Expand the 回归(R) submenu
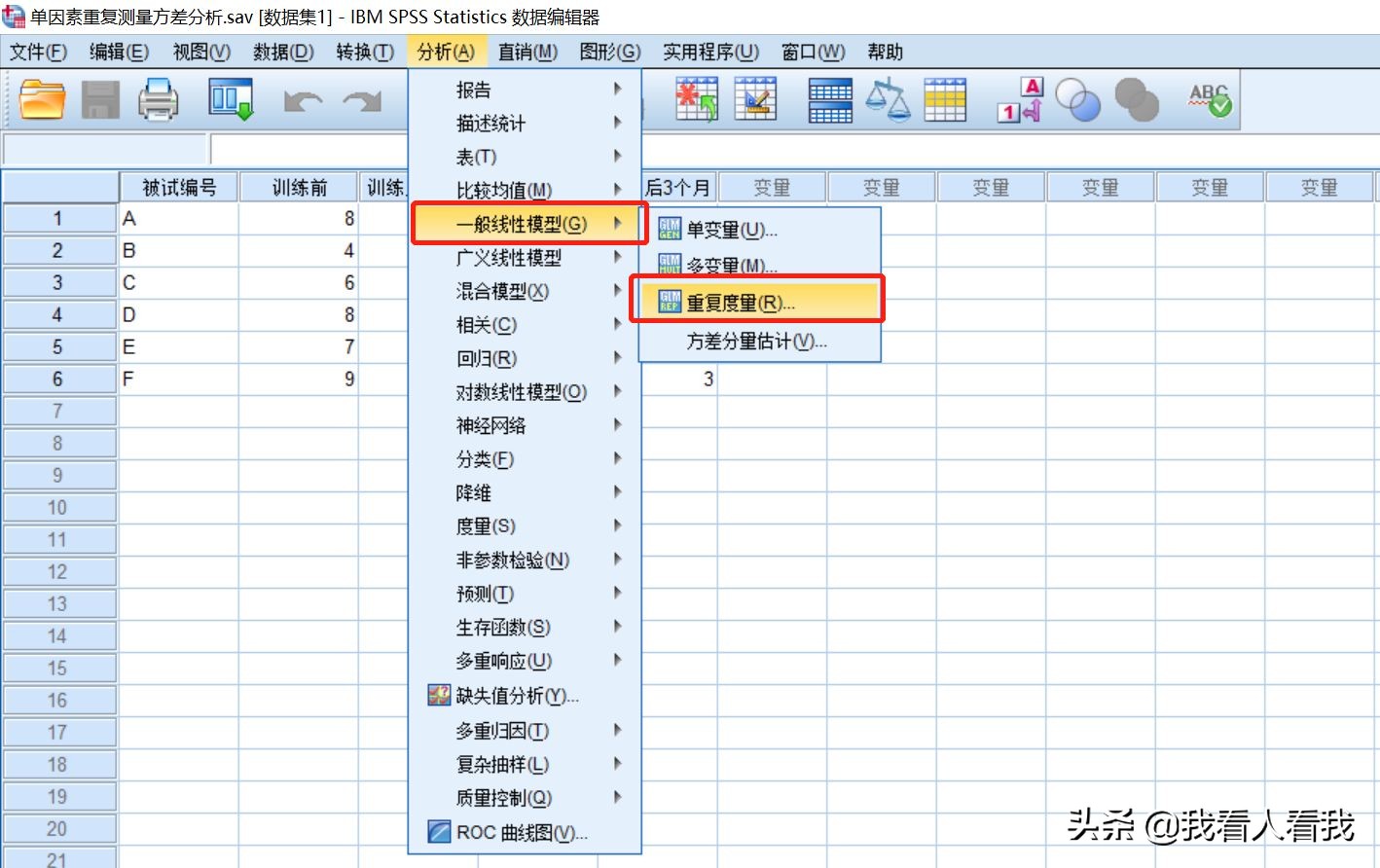Viewport: 1380px width, 868px height. [525, 358]
